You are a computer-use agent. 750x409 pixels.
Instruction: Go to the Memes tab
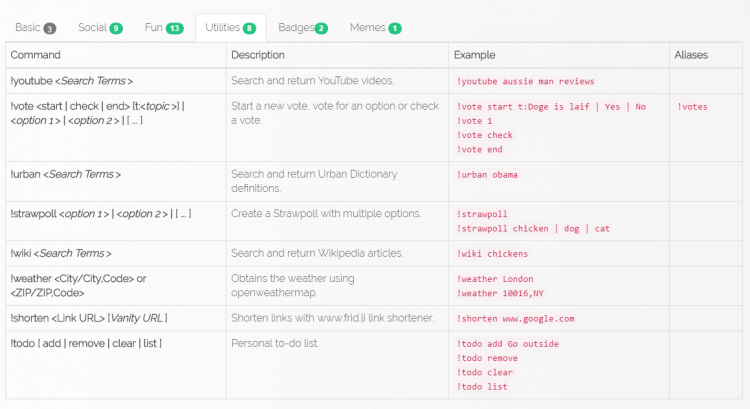pyautogui.click(x=375, y=28)
